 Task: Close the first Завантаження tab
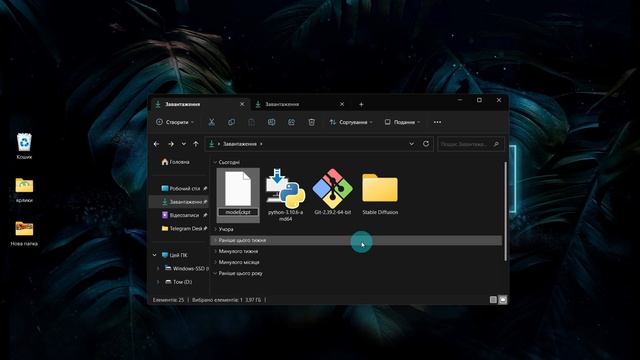pyautogui.click(x=242, y=104)
